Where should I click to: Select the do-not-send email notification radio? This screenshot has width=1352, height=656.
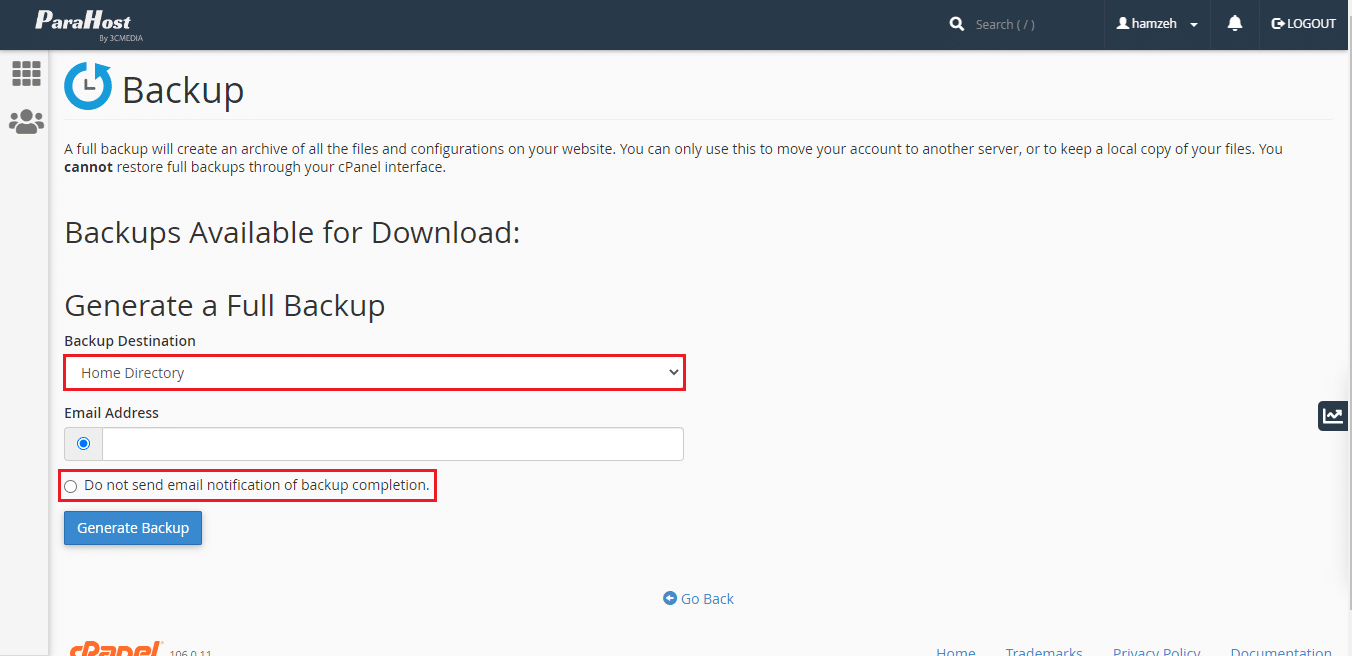(x=71, y=487)
